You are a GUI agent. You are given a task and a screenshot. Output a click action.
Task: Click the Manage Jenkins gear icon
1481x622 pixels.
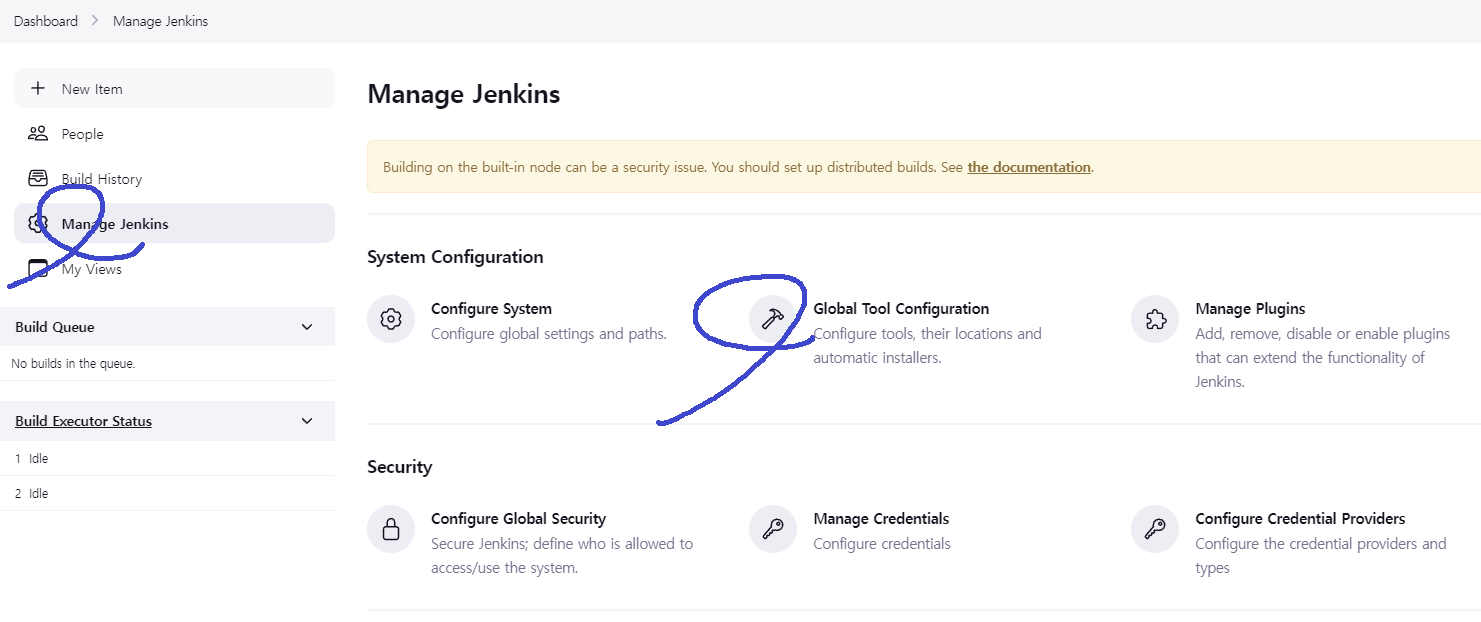(38, 223)
